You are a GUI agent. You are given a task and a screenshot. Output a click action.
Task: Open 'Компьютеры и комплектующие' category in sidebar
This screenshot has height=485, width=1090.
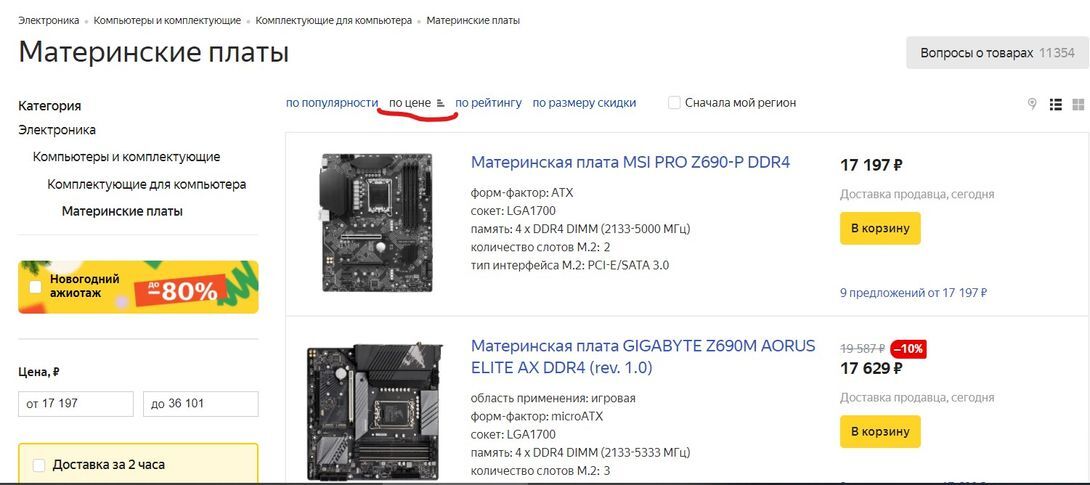127,157
